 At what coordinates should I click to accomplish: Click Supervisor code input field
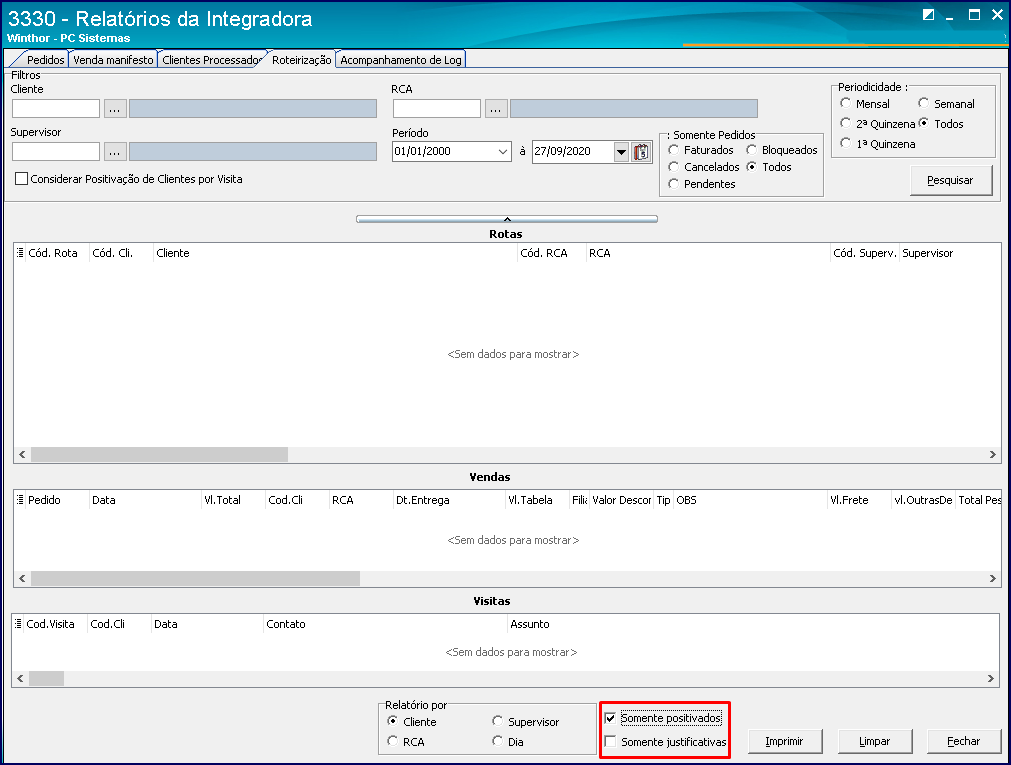click(x=56, y=152)
